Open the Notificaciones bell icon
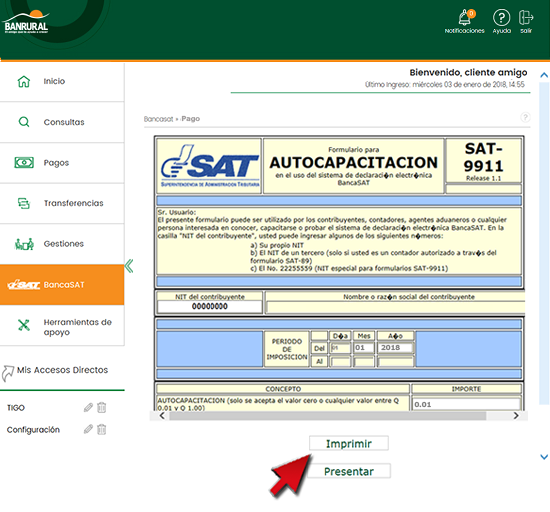The image size is (550, 512). [465, 18]
